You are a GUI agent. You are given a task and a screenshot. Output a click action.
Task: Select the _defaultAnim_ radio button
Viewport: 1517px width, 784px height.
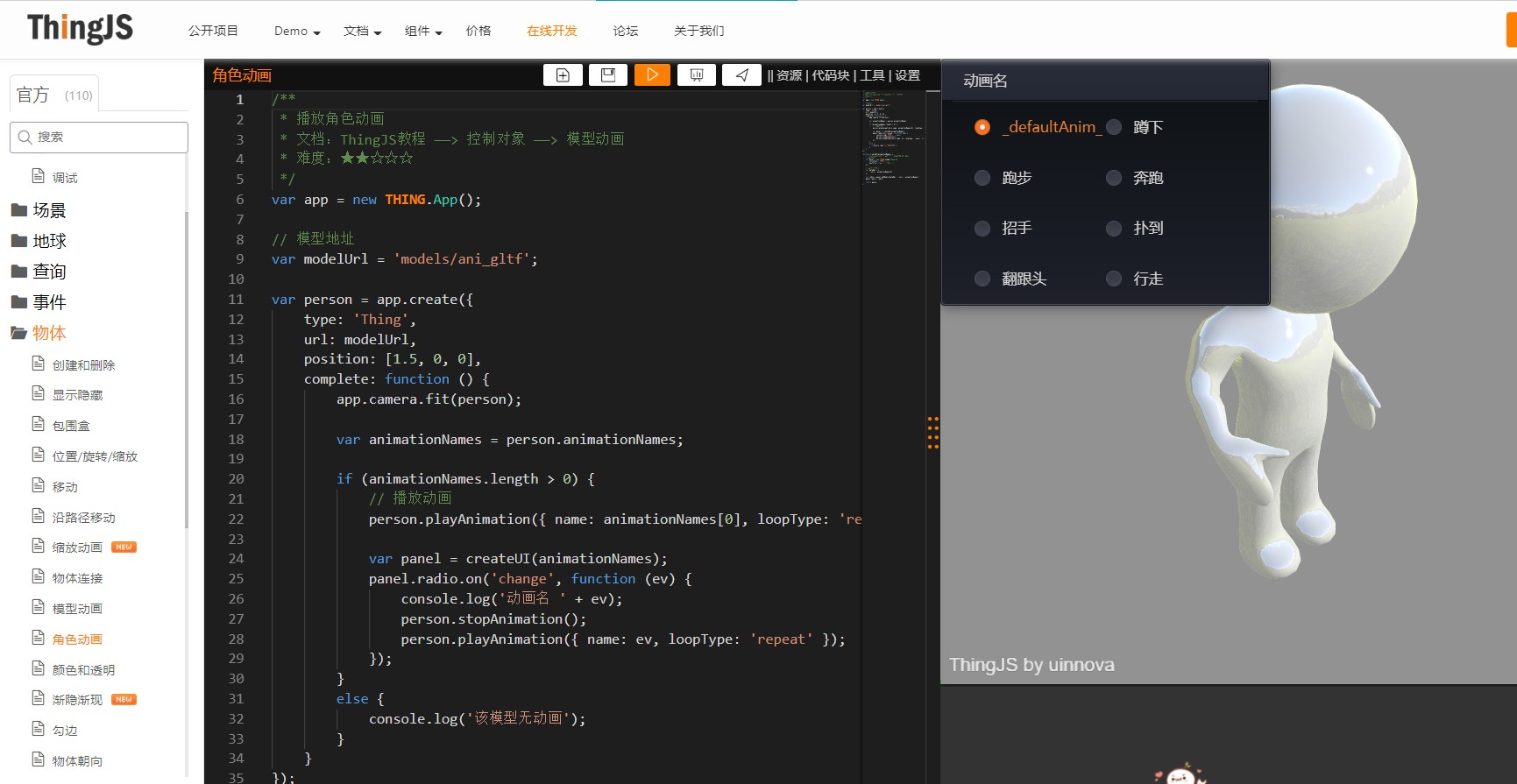tap(982, 127)
